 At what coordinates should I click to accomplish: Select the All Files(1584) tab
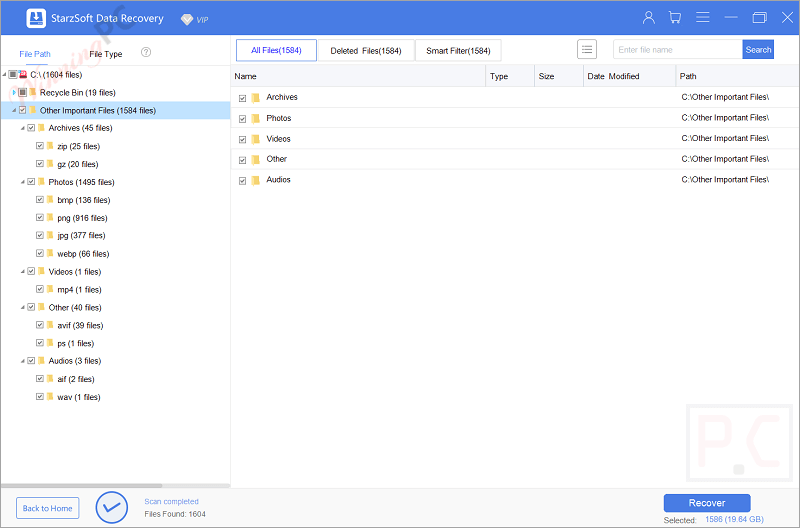click(276, 50)
